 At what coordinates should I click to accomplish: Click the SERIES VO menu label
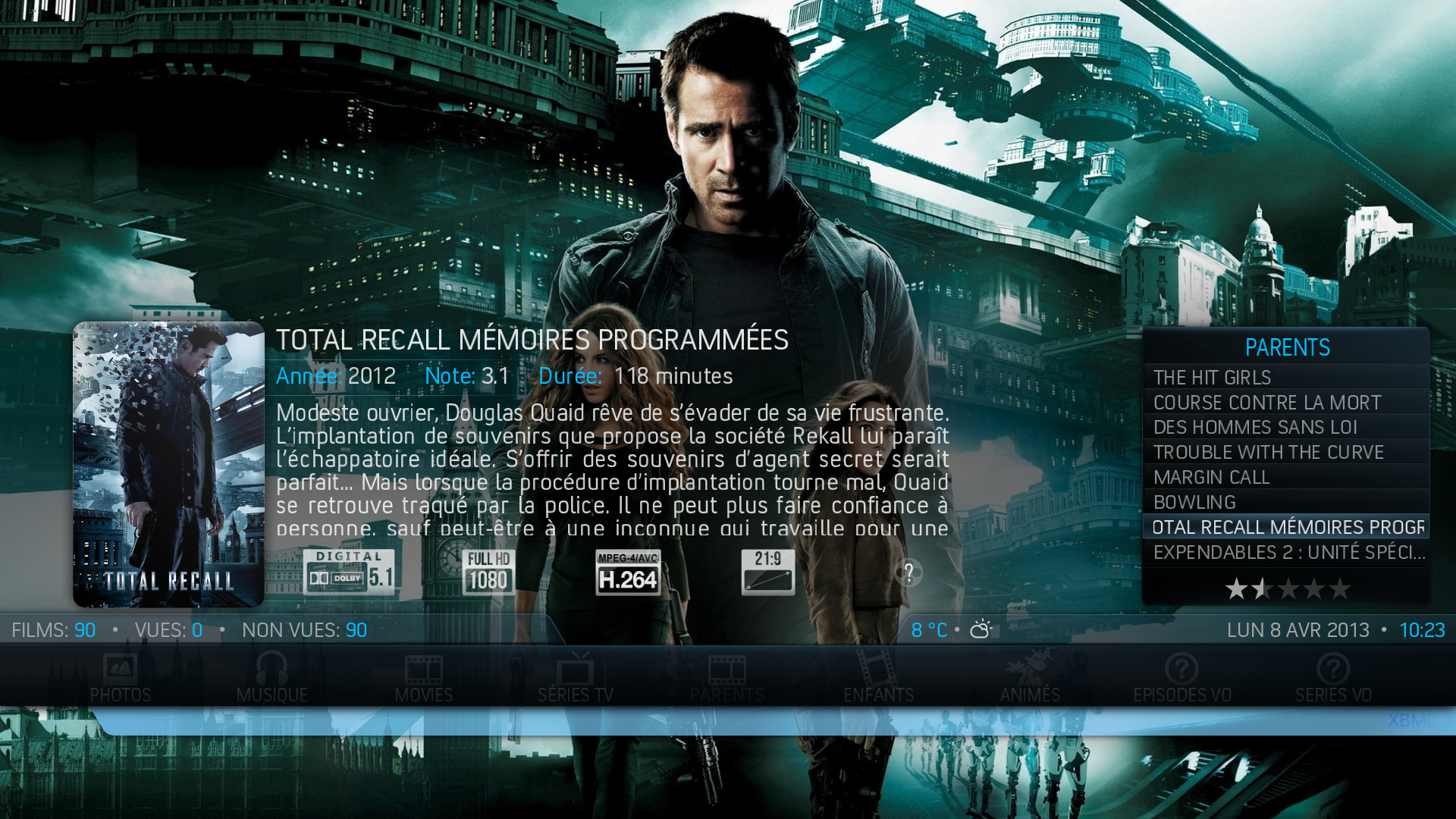(x=1333, y=695)
